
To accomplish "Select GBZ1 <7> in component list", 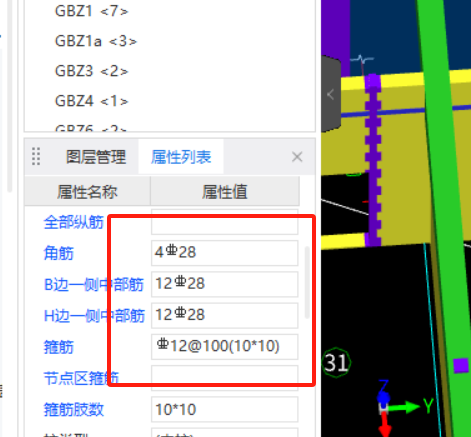I will [x=91, y=11].
